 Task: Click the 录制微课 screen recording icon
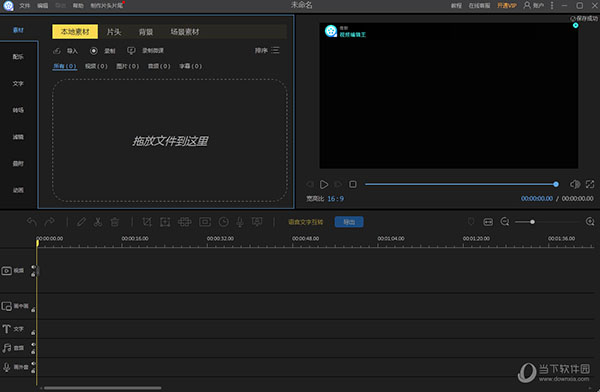tap(131, 51)
